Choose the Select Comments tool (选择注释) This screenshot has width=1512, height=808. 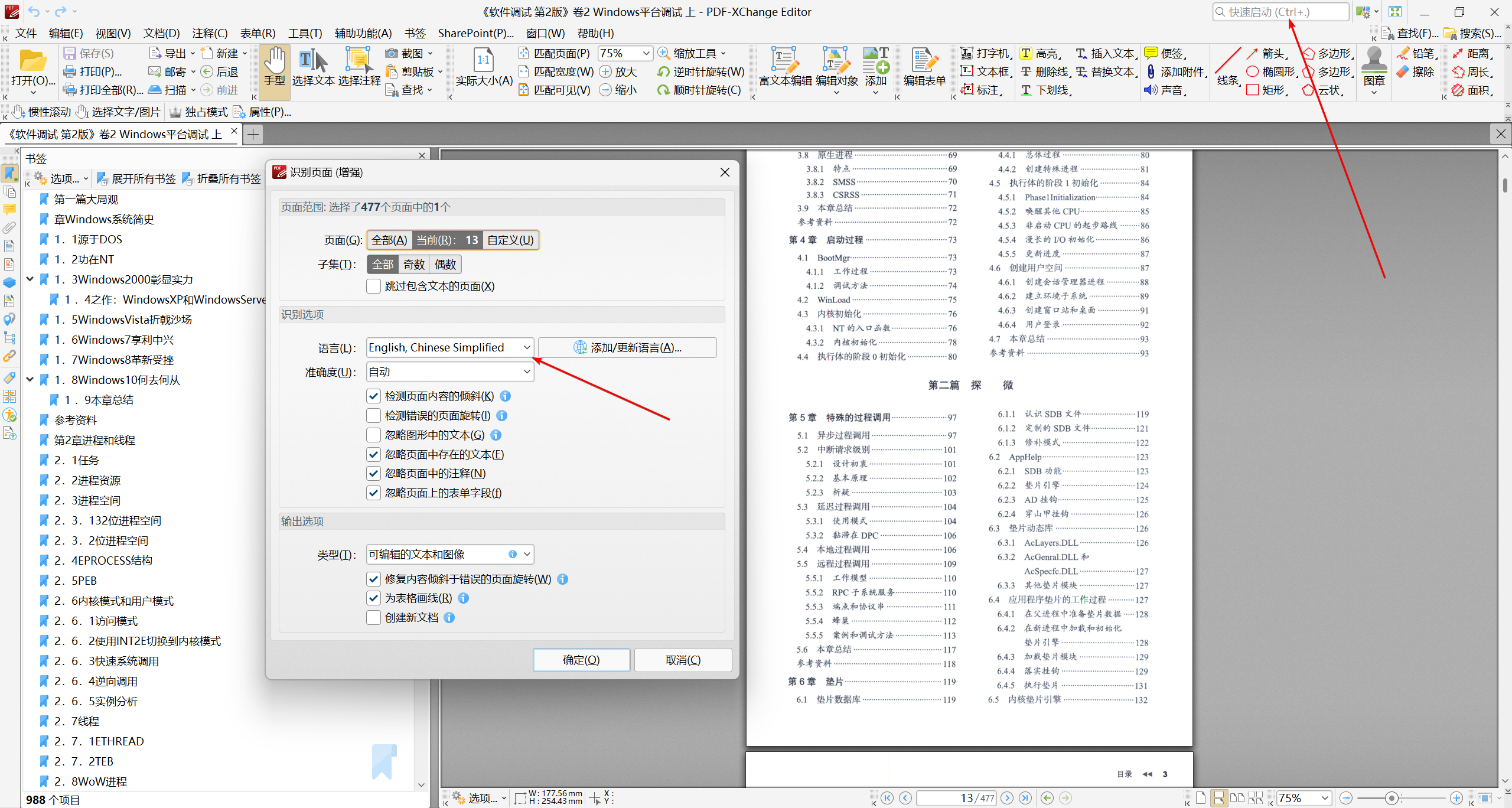pos(359,67)
